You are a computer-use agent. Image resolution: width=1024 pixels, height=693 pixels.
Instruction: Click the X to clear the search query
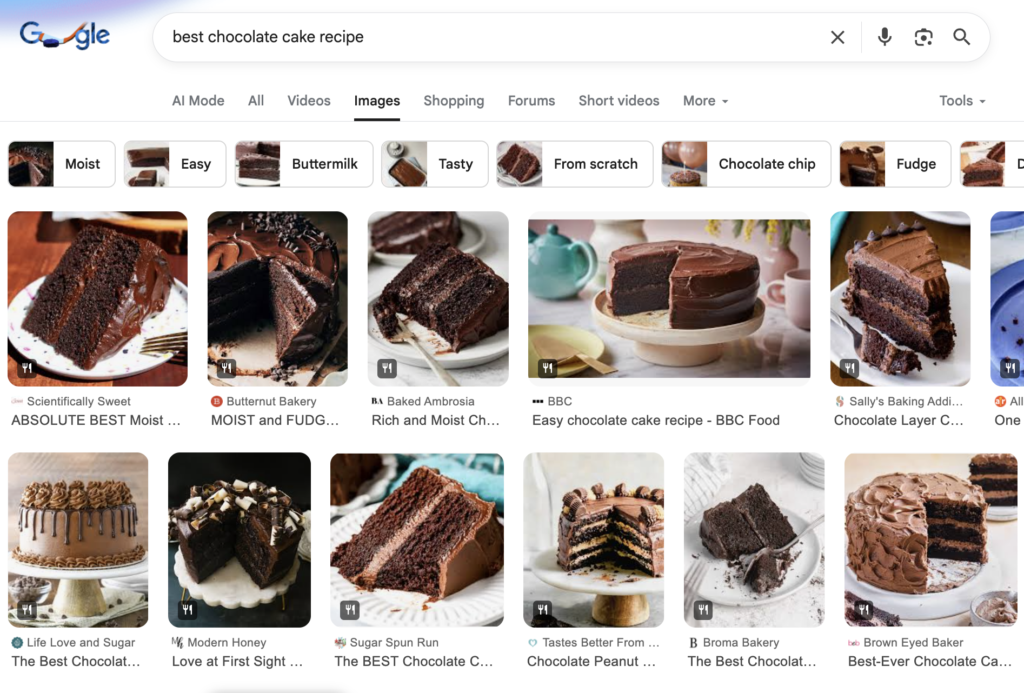tap(837, 37)
